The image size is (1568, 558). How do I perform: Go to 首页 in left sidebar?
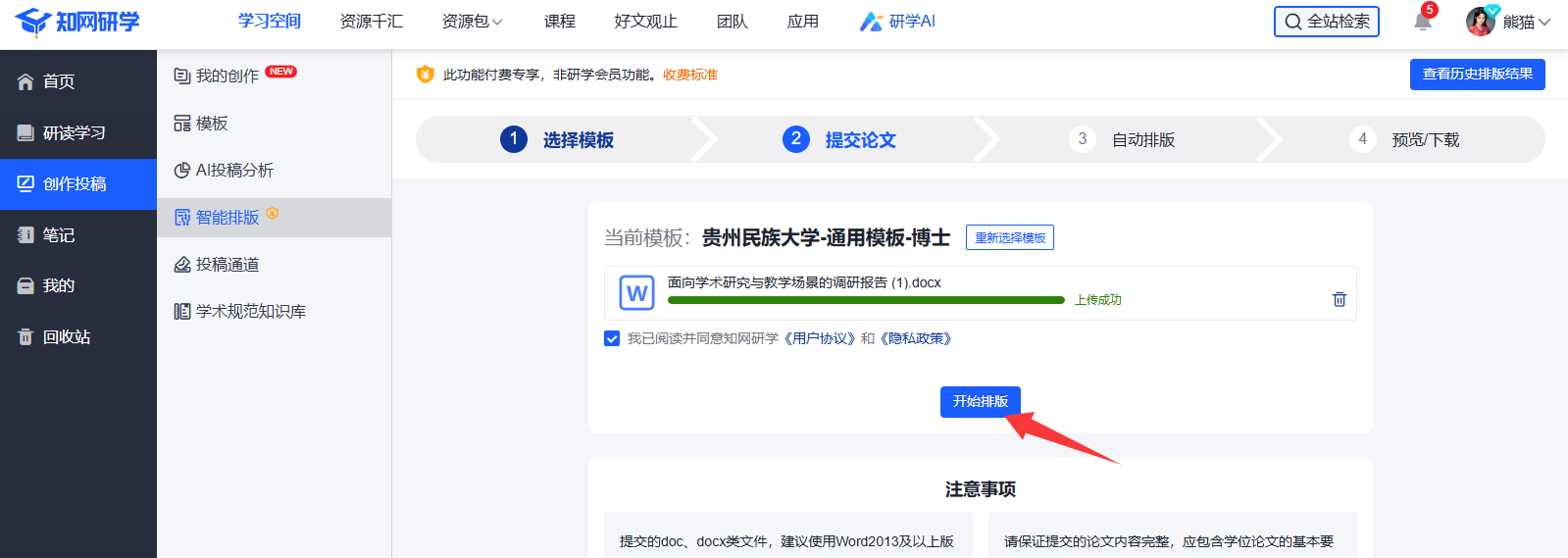[x=59, y=81]
